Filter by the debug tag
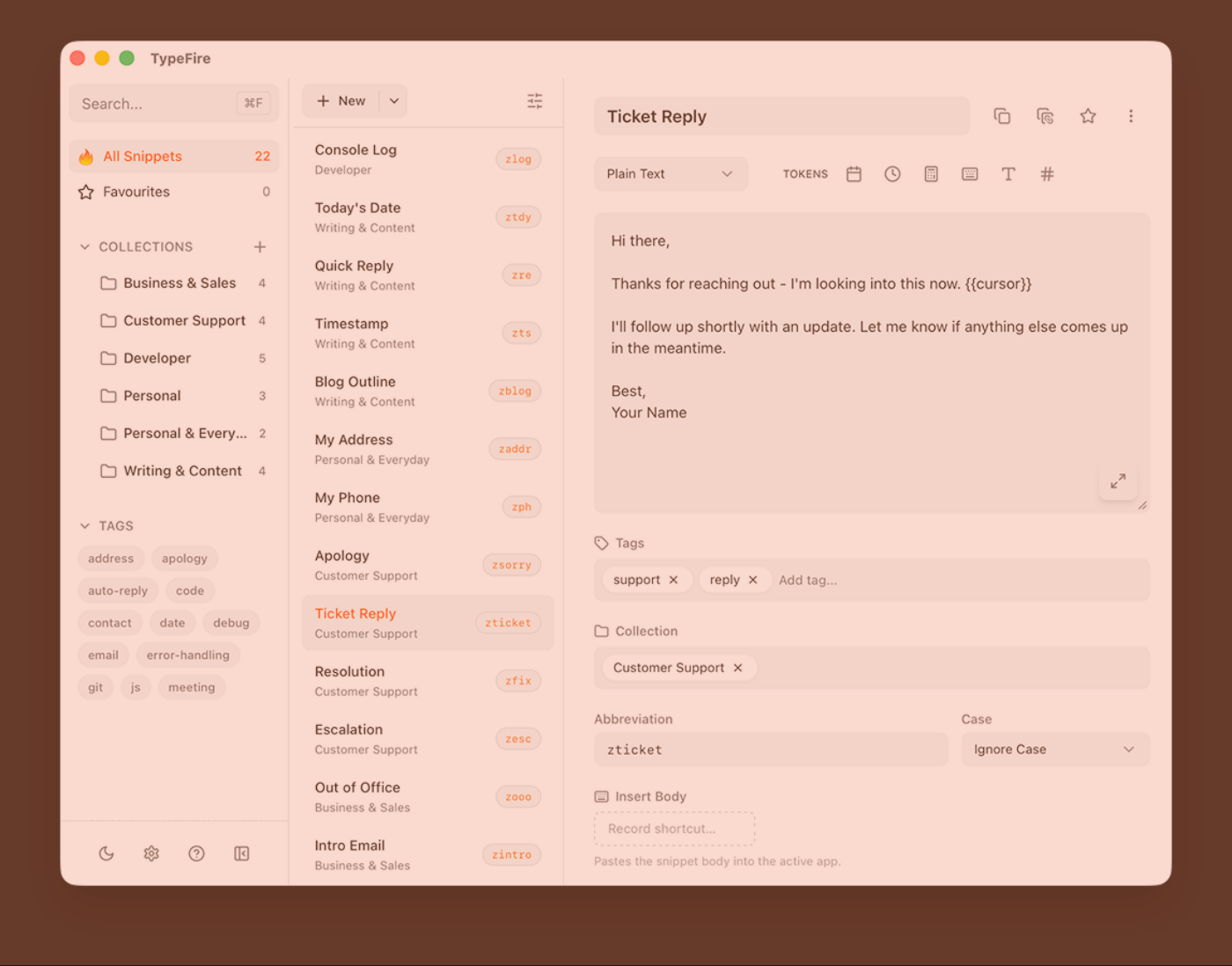Viewport: 1232px width, 966px height. [231, 623]
